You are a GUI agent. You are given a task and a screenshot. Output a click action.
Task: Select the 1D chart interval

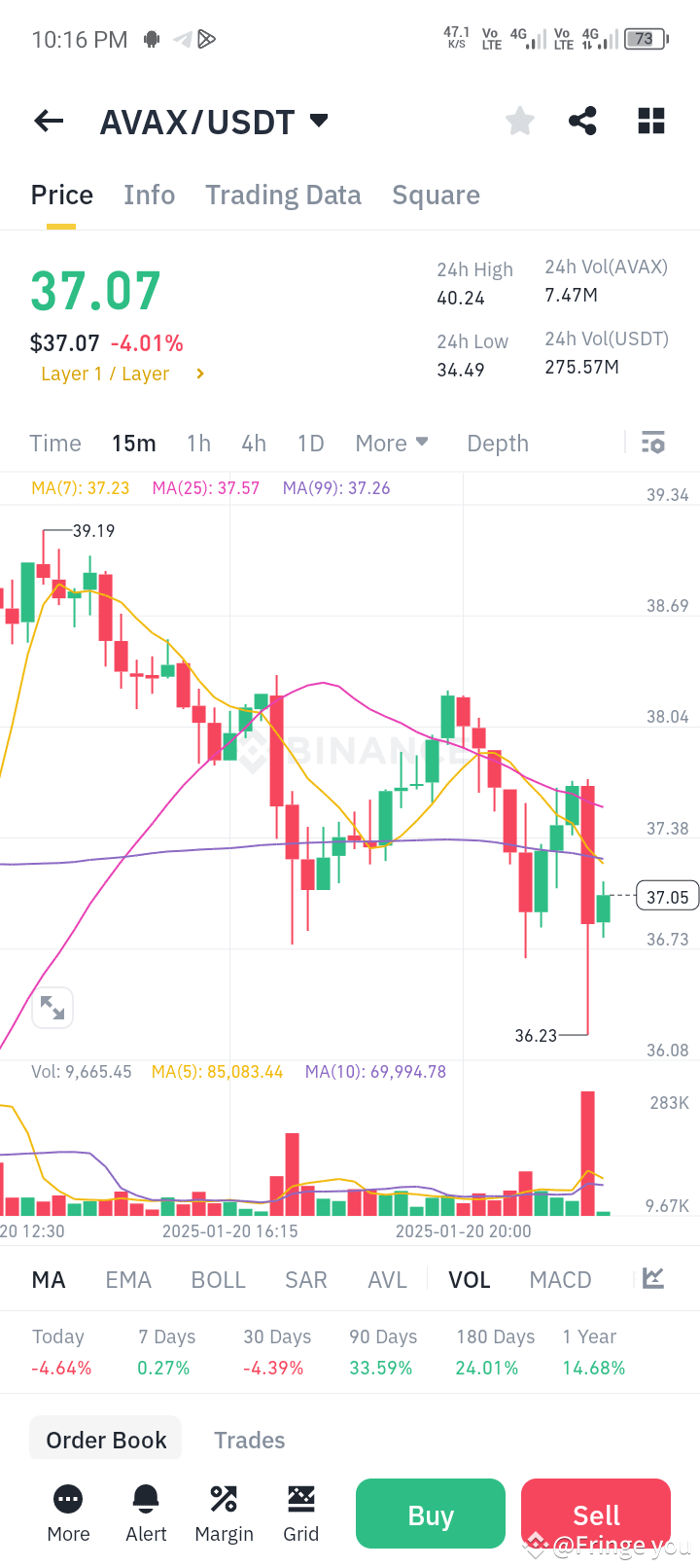pyautogui.click(x=310, y=443)
